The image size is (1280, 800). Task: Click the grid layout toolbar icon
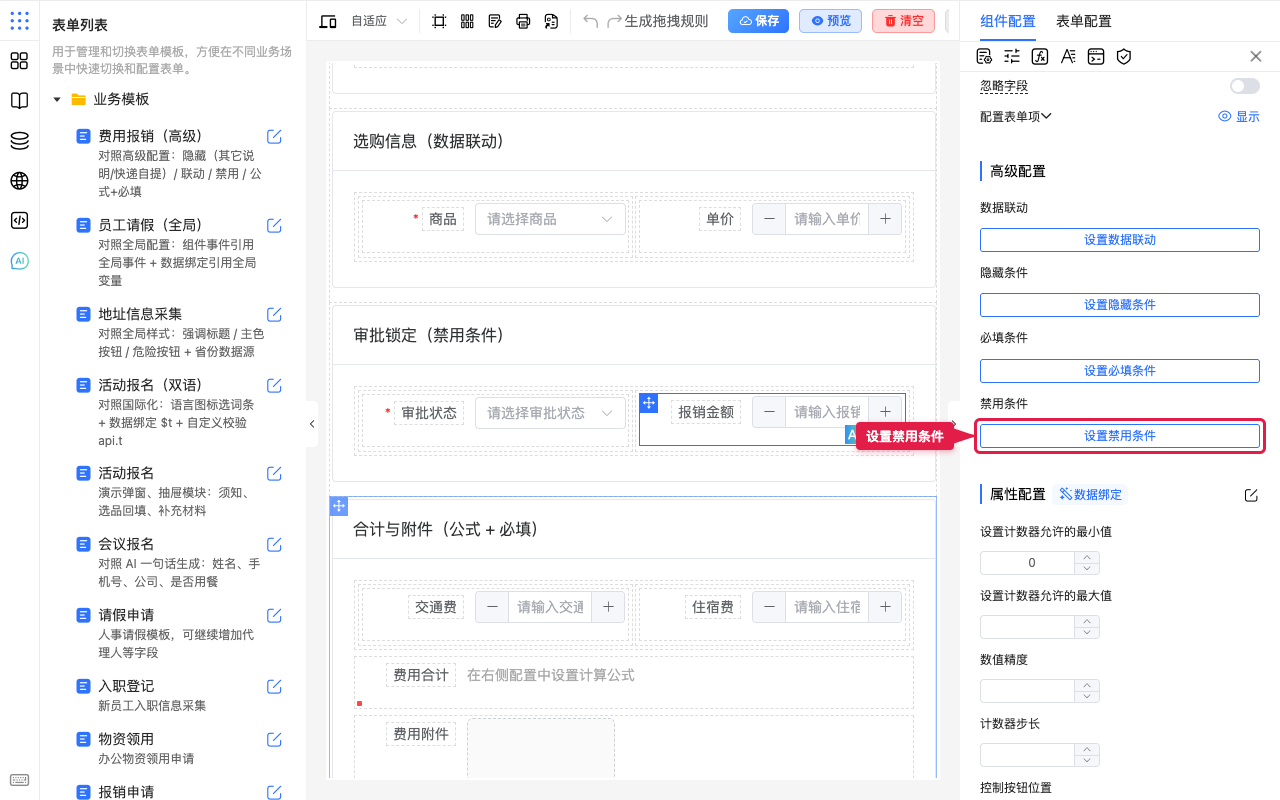[467, 21]
